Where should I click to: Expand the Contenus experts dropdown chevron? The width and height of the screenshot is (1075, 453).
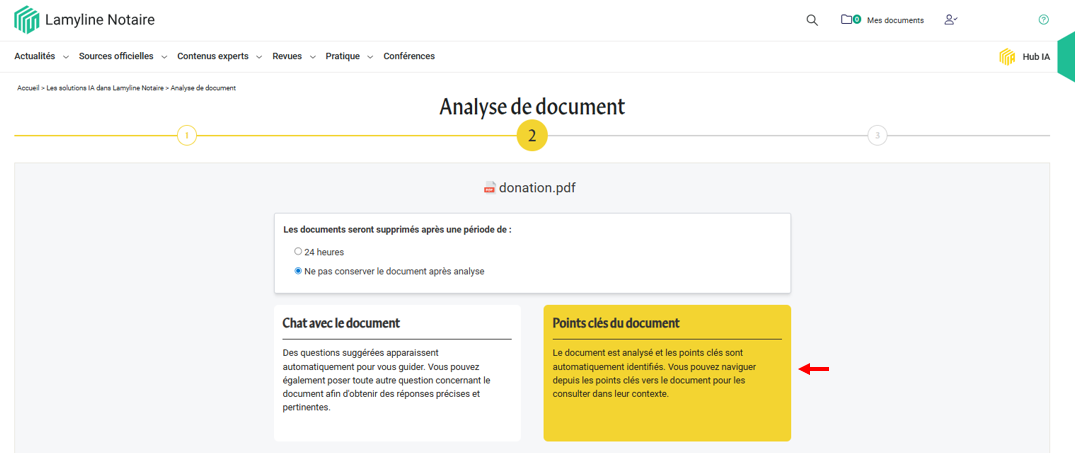tap(259, 57)
